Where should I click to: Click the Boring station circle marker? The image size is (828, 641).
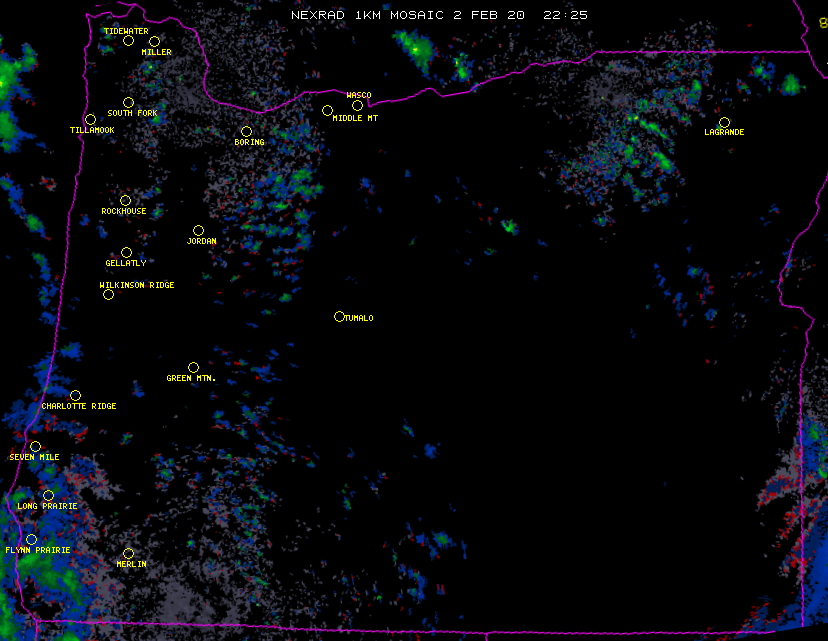(x=246, y=132)
